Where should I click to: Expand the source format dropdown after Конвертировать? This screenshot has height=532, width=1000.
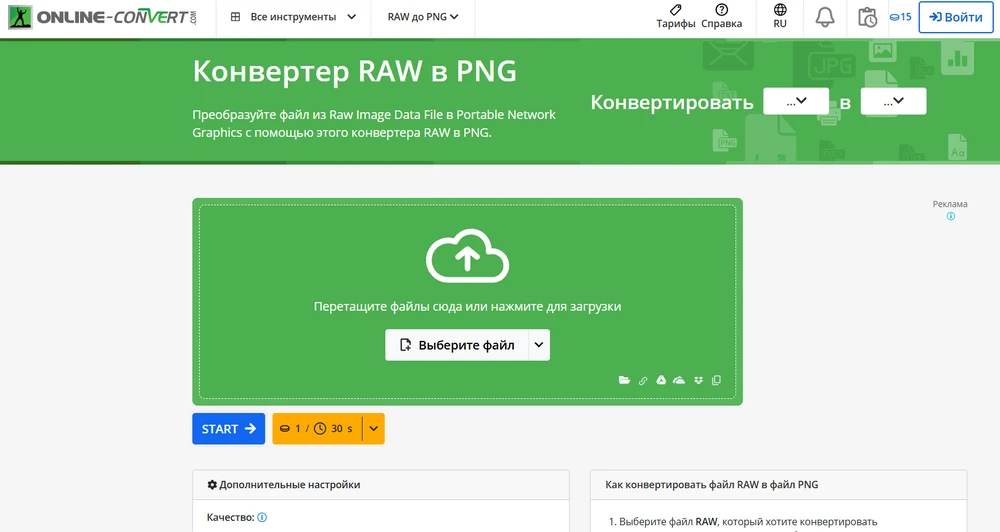(x=796, y=101)
